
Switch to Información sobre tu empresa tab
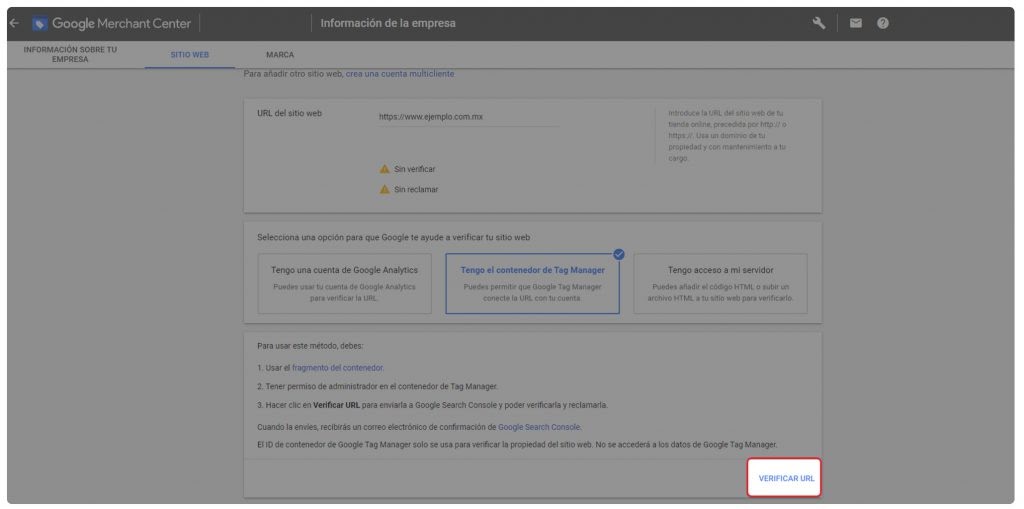pos(71,54)
